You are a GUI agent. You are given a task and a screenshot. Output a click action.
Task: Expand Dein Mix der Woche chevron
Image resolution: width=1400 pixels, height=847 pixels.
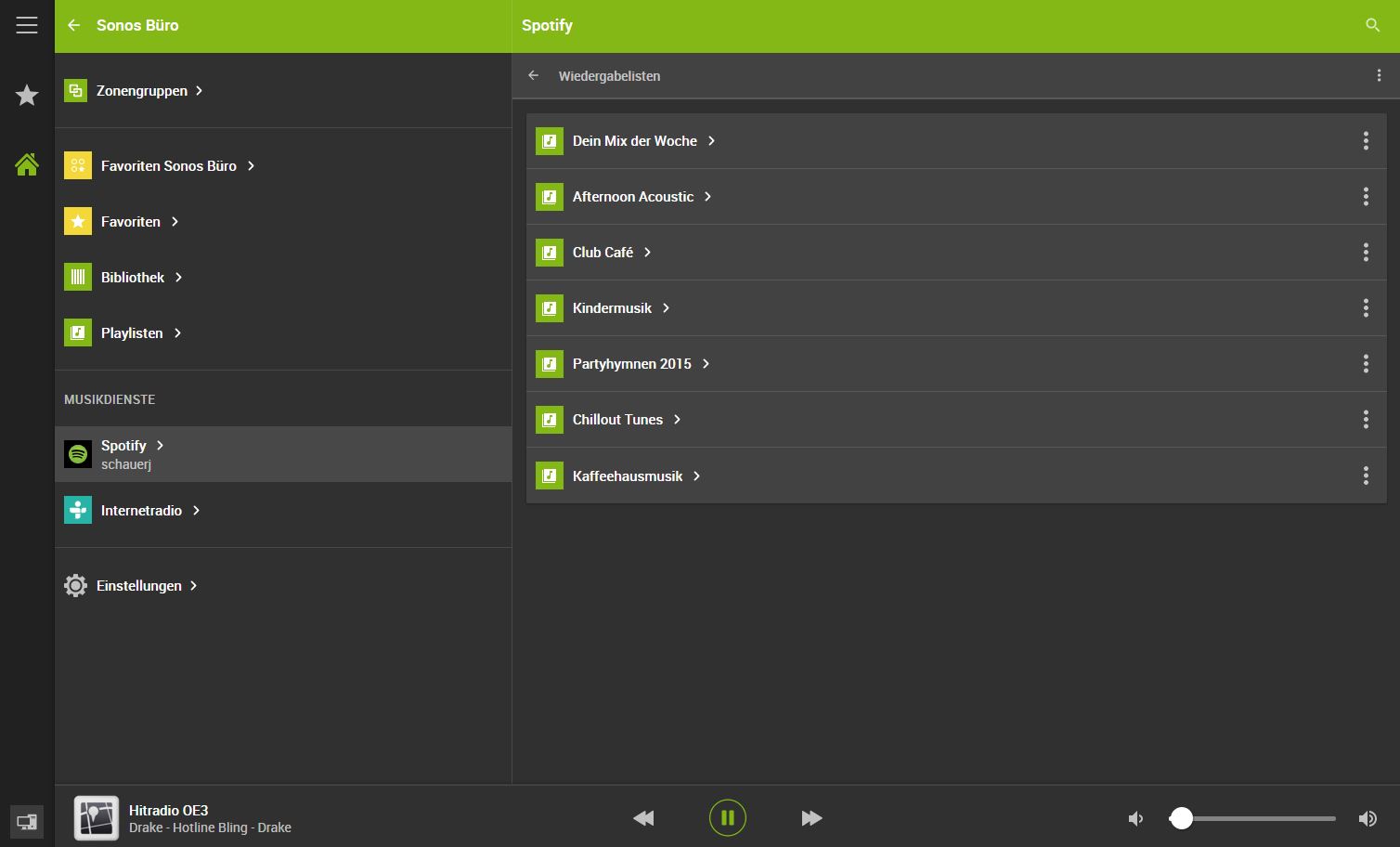coord(712,141)
